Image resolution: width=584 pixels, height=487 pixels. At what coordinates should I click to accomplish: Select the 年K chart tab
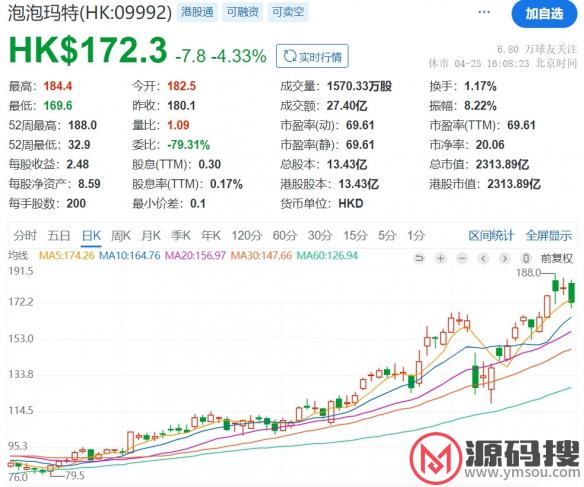[211, 235]
